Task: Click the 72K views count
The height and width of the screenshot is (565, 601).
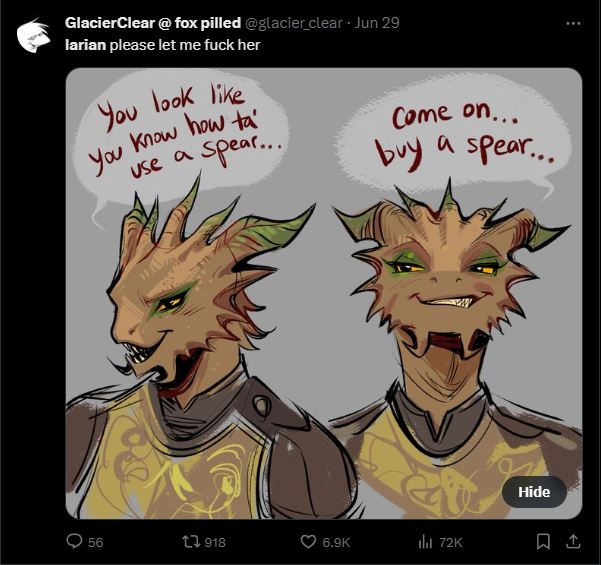Action: [x=451, y=542]
